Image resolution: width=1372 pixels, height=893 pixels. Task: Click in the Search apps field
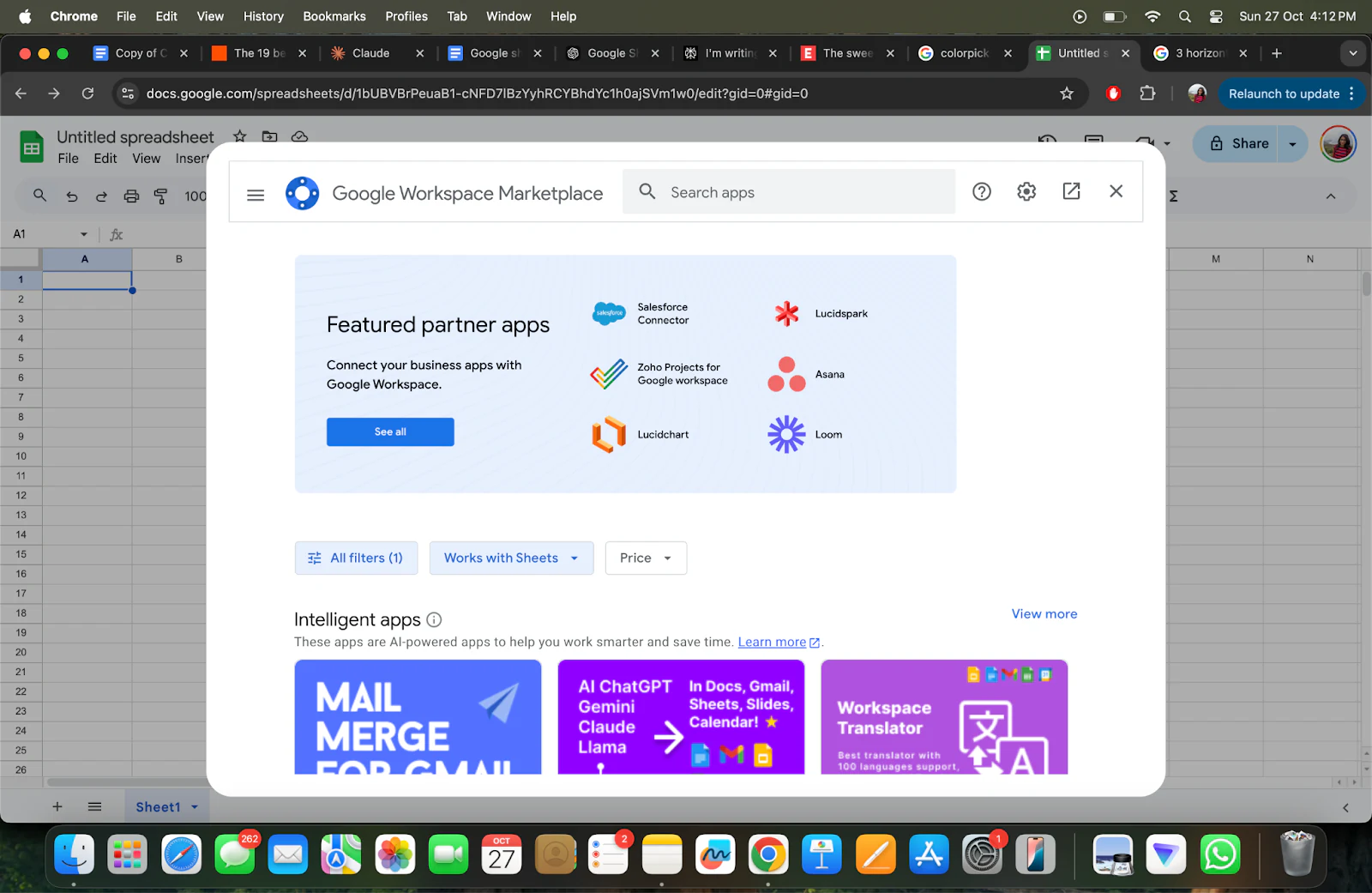tap(789, 192)
